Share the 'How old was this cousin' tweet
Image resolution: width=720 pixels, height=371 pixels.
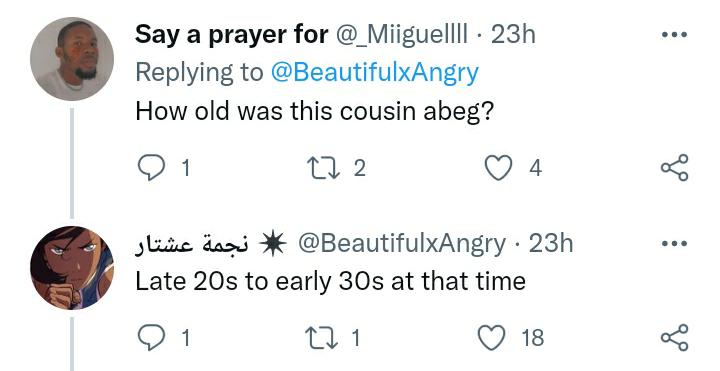(675, 168)
